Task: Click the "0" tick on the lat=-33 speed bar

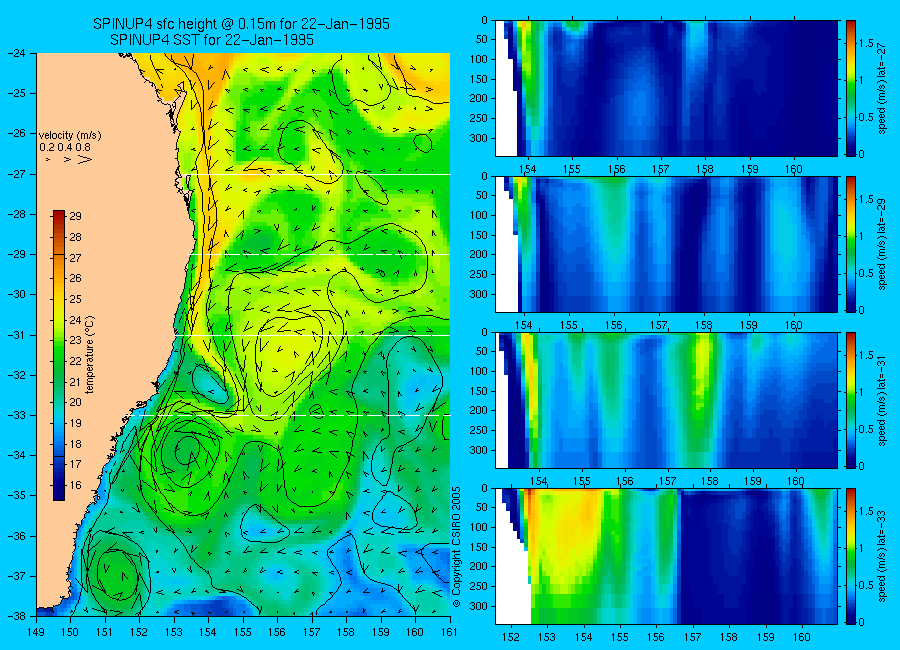Action: (862, 622)
